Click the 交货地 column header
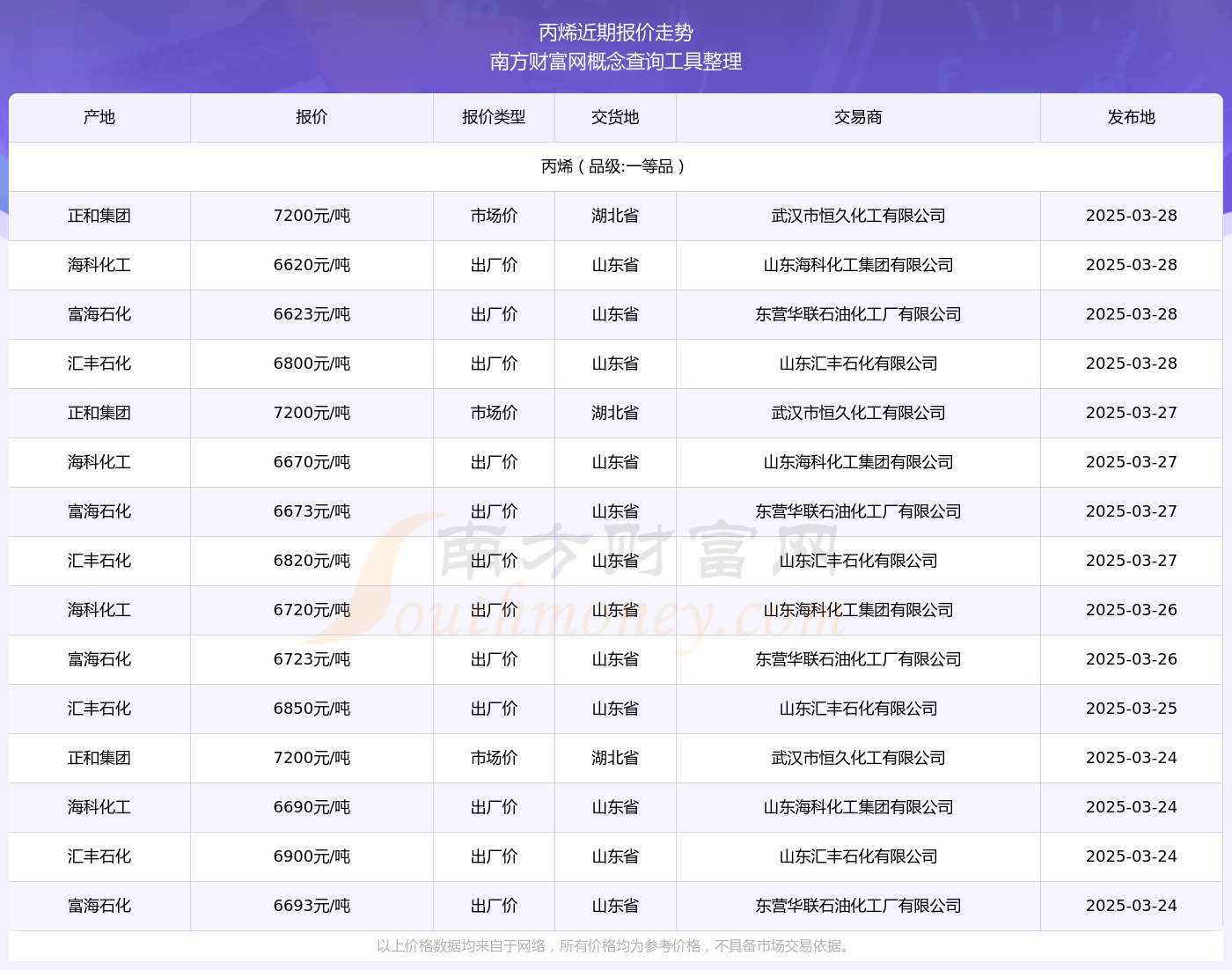The image size is (1232, 970). pos(615,117)
